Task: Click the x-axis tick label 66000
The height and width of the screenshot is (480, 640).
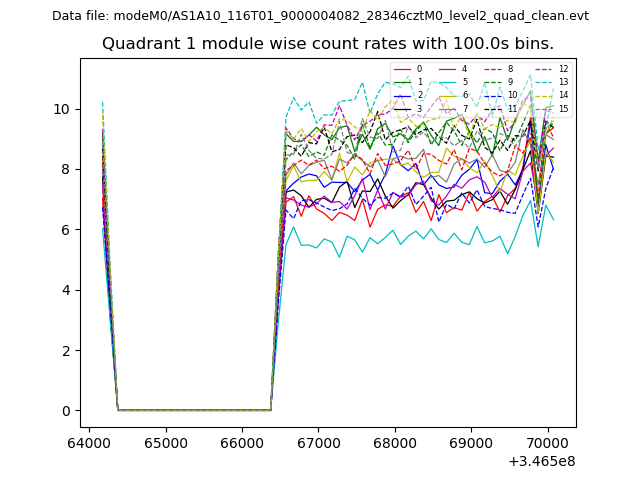Action: (x=242, y=442)
